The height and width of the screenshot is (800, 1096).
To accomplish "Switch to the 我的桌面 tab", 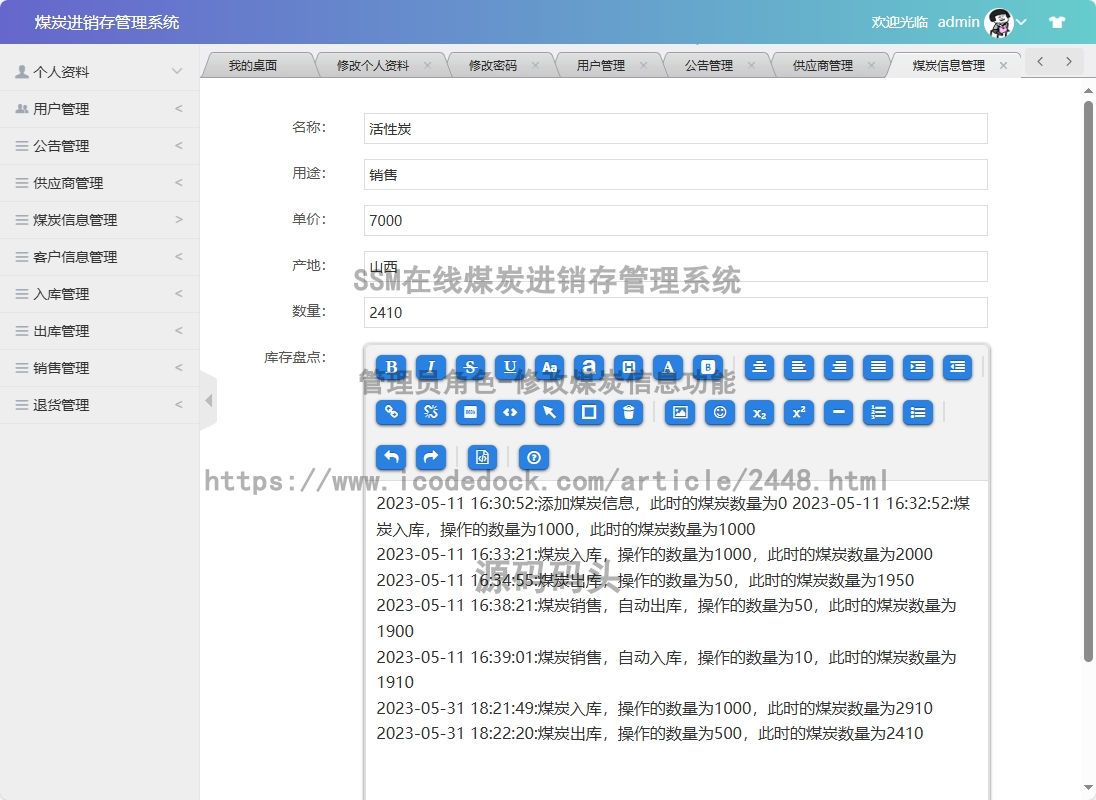I will click(x=253, y=66).
